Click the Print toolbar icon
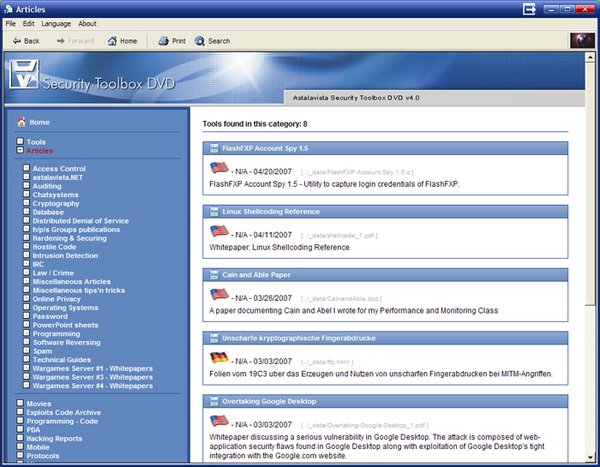Viewport: 600px width, 467px height. tap(164, 41)
